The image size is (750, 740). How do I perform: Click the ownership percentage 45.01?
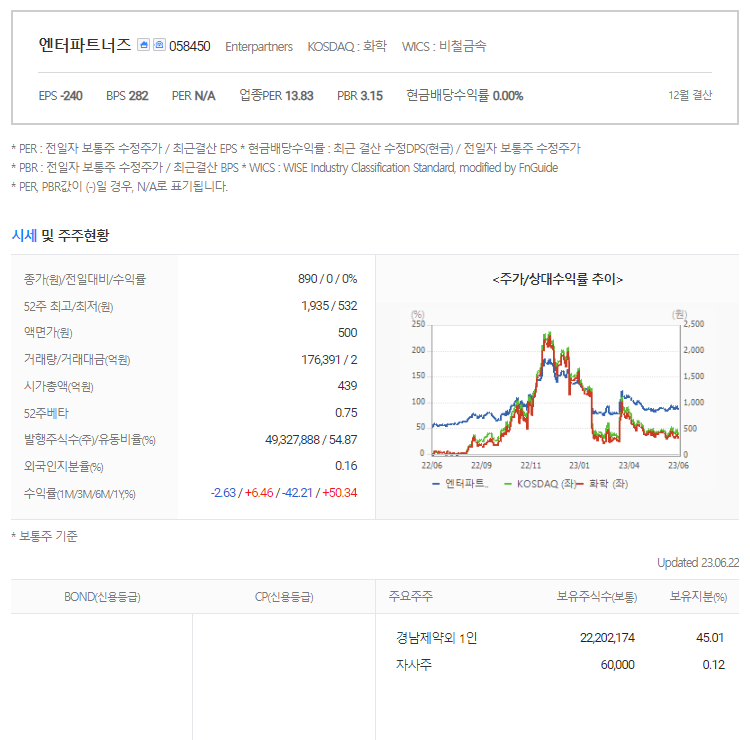710,638
